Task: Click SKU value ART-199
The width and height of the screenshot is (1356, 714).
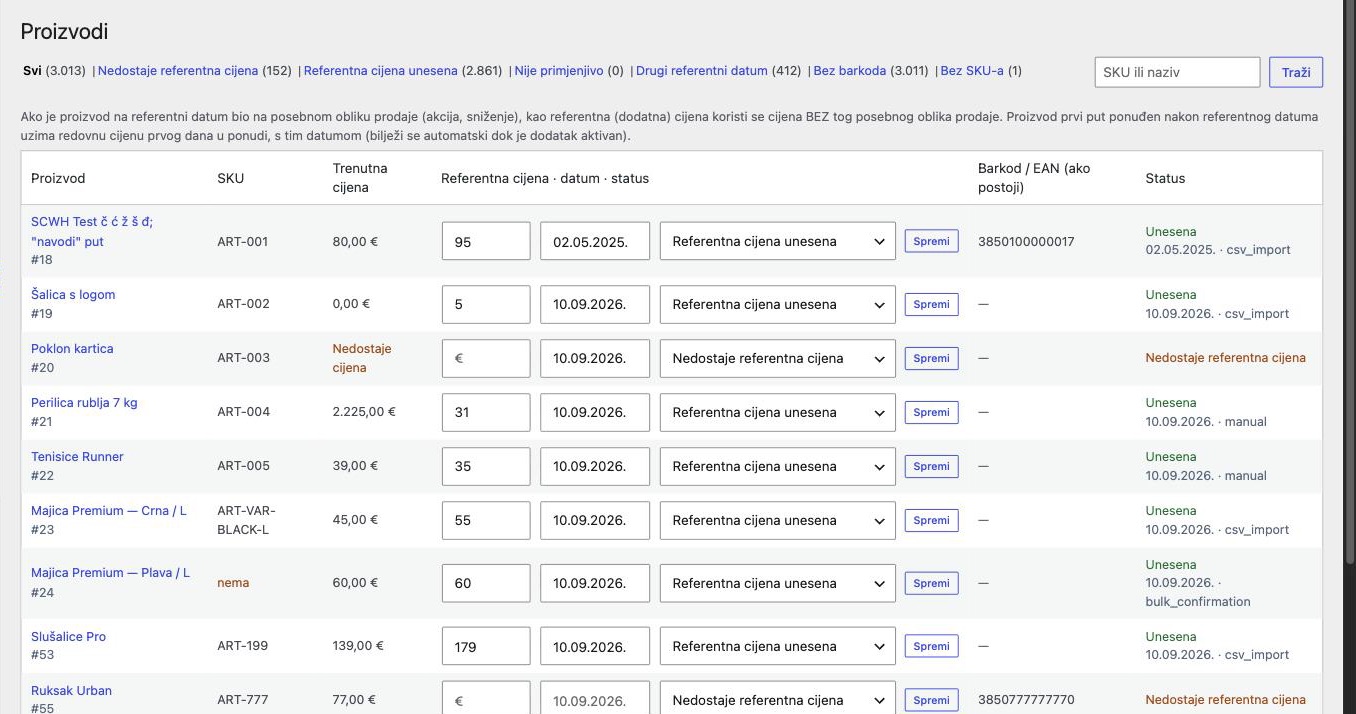Action: 243,646
